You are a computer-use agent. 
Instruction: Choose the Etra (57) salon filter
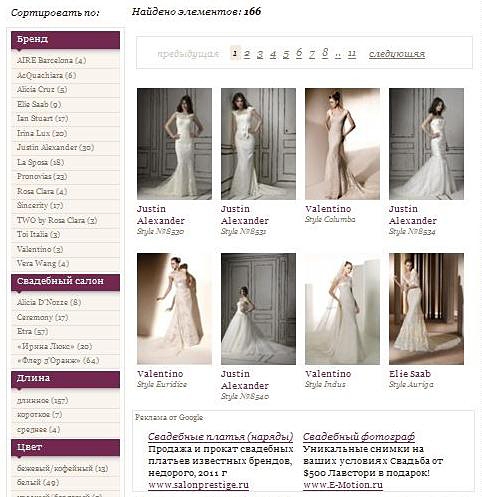[x=32, y=331]
